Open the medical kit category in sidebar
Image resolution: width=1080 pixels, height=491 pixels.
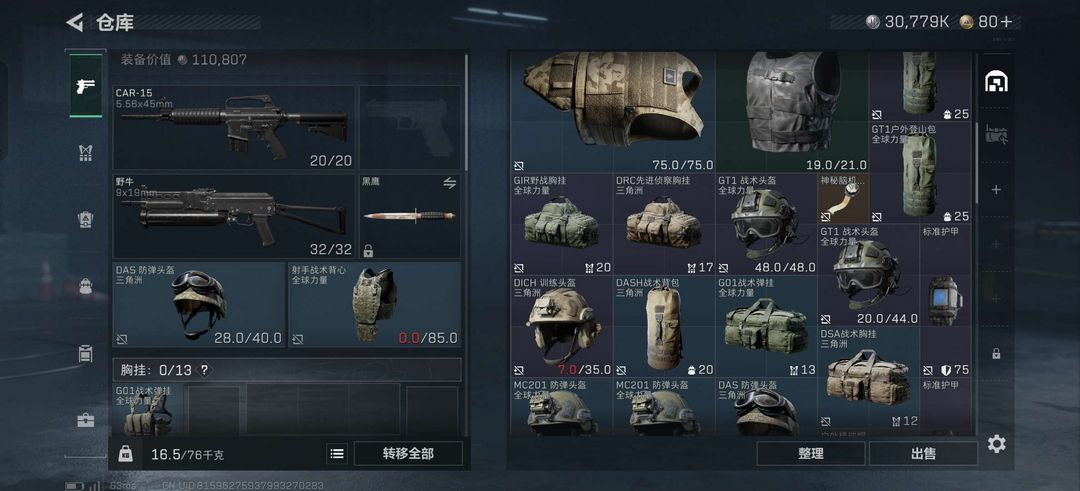85,419
